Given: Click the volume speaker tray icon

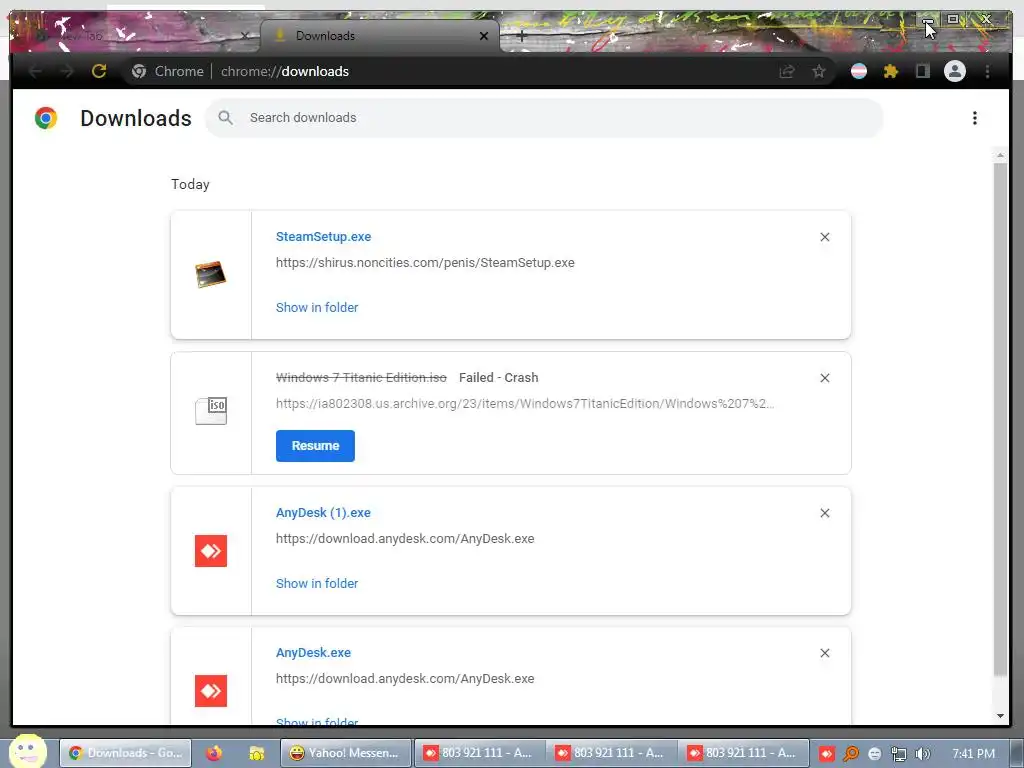Looking at the screenshot, I should 923,754.
